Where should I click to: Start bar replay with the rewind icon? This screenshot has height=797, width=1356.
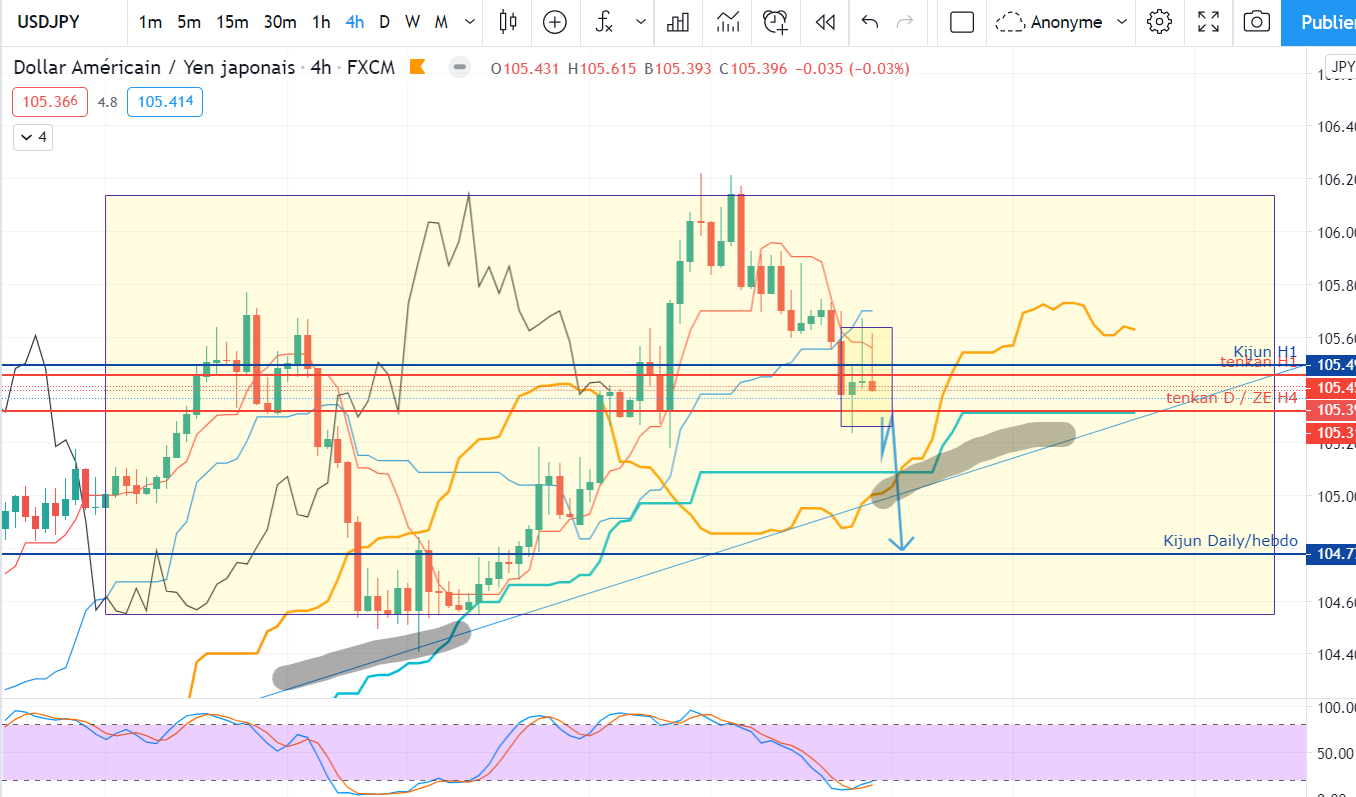pyautogui.click(x=825, y=22)
